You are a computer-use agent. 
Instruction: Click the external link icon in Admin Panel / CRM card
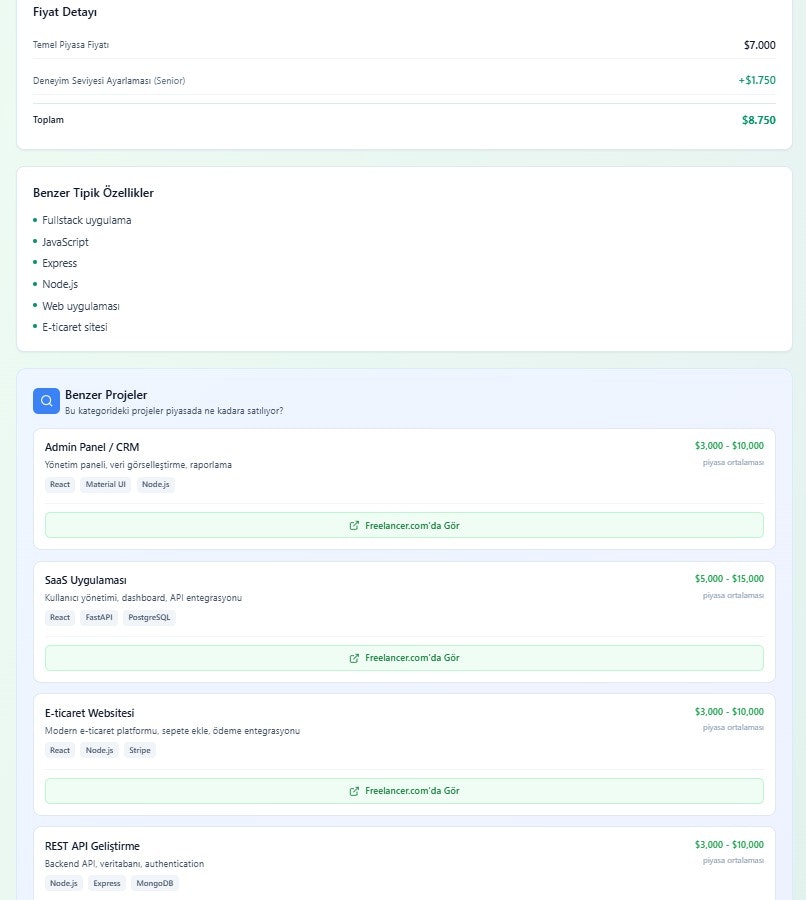354,525
